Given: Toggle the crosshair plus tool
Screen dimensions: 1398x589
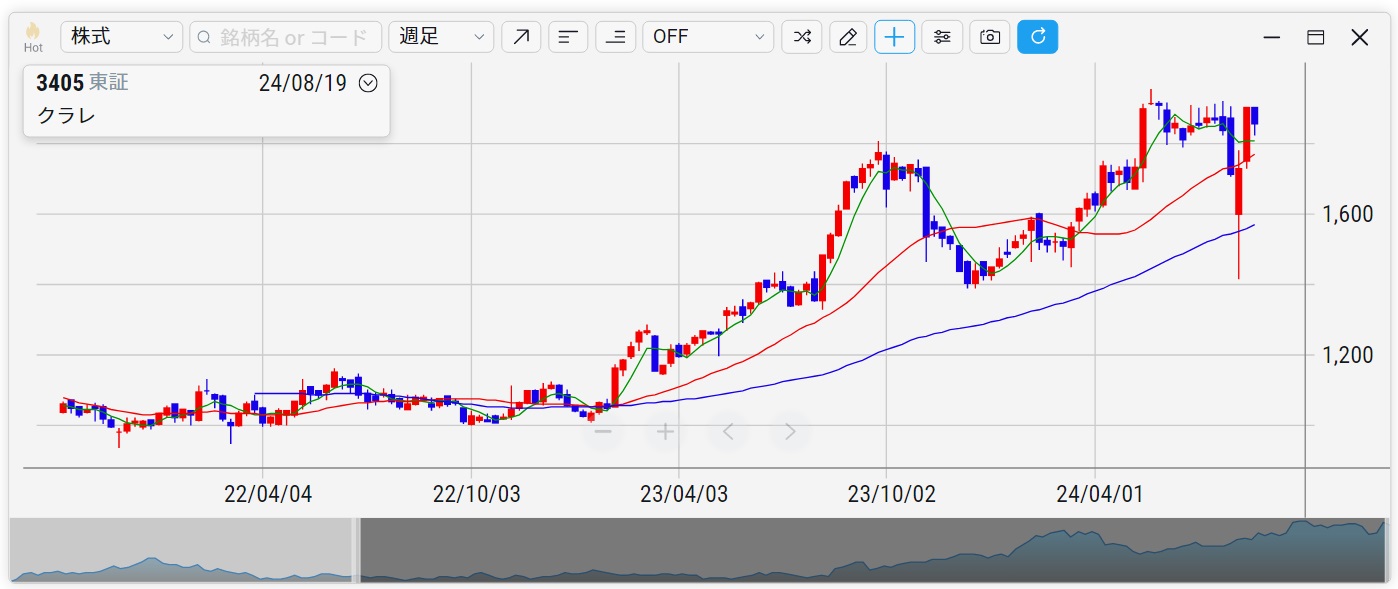Looking at the screenshot, I should click(894, 37).
